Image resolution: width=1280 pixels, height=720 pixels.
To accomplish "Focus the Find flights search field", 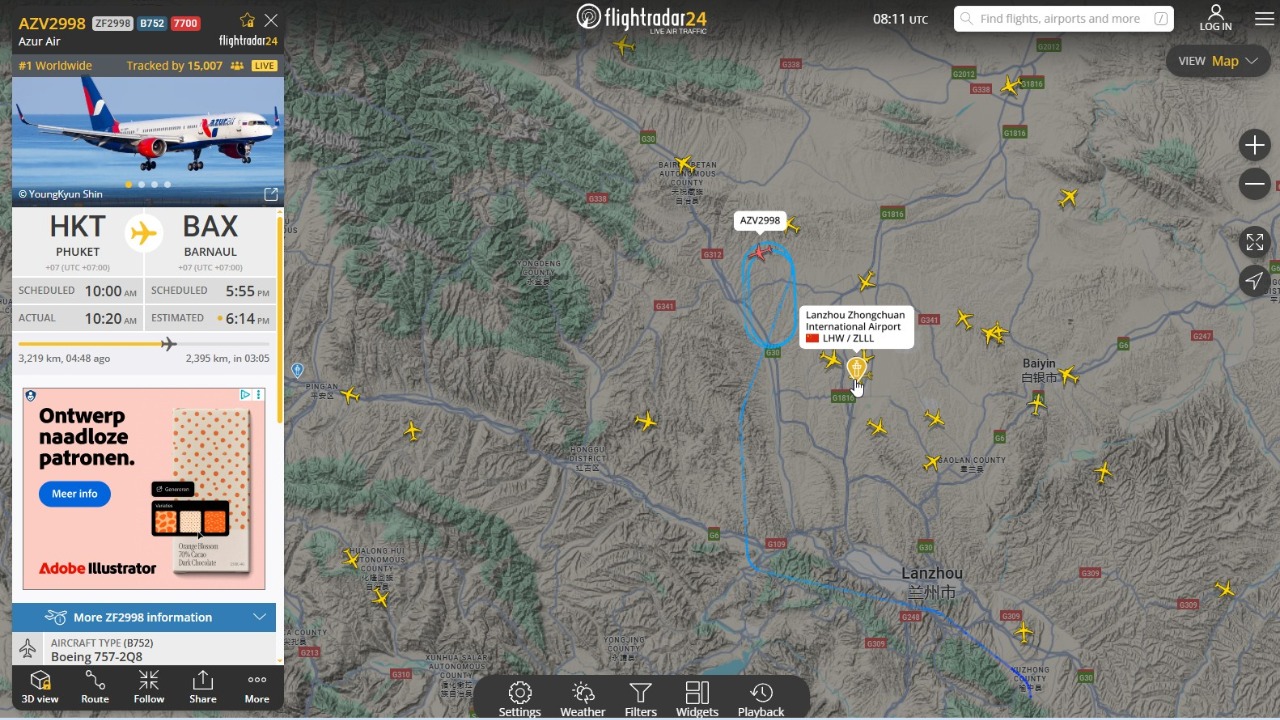I will point(1064,19).
